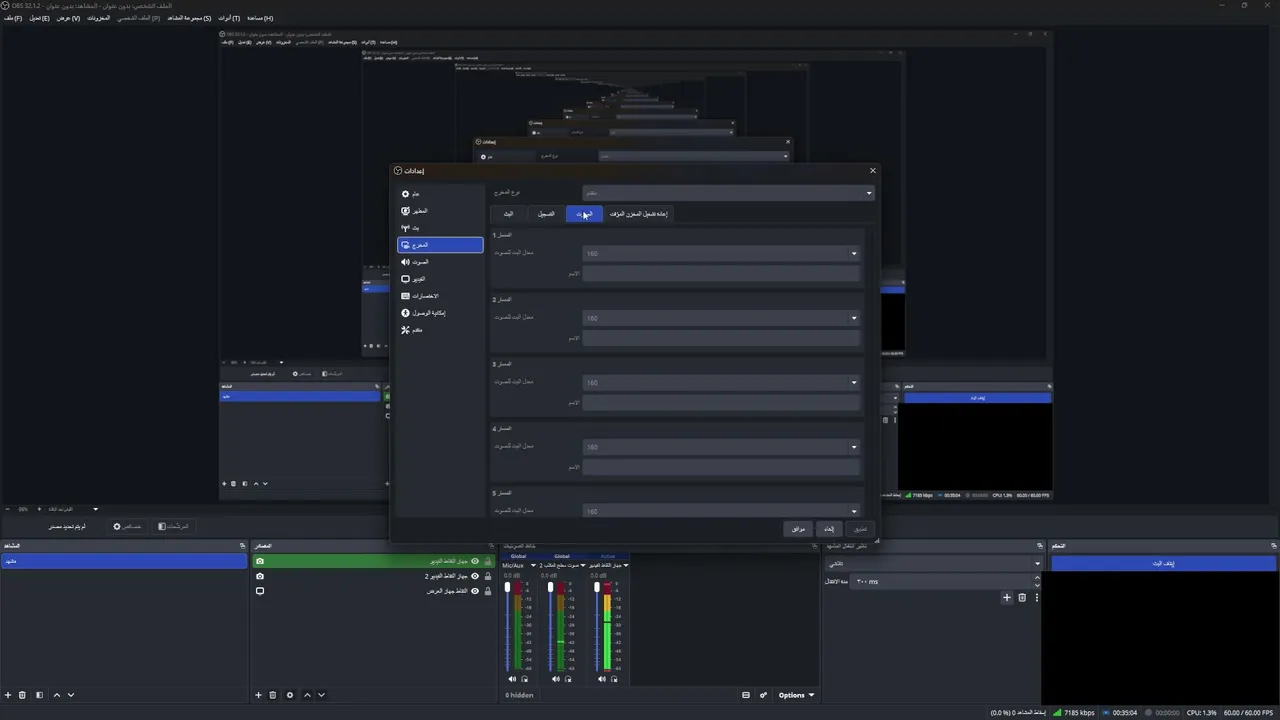The image size is (1280, 720).
Task: Toggle lock on video capture device 2
Action: pos(488,576)
